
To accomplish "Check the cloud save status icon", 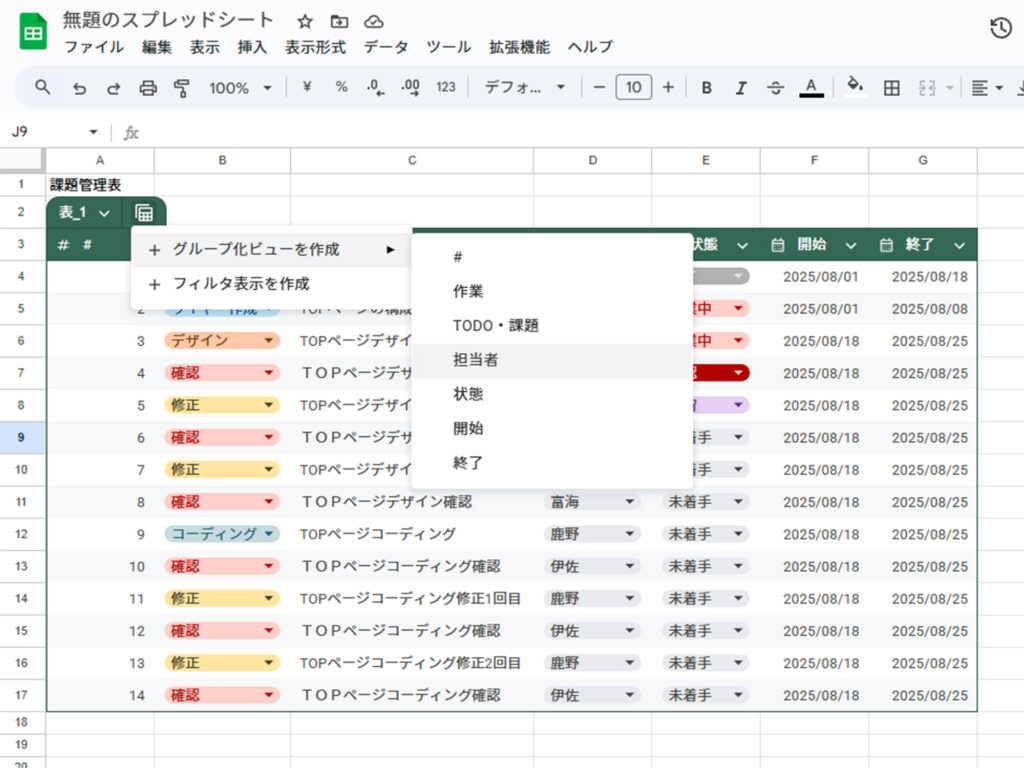I will click(374, 22).
